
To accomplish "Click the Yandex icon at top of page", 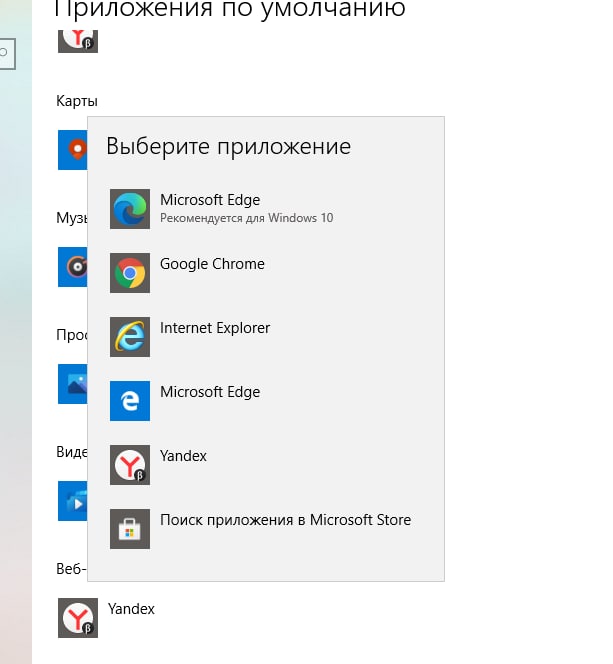I will coord(78,41).
